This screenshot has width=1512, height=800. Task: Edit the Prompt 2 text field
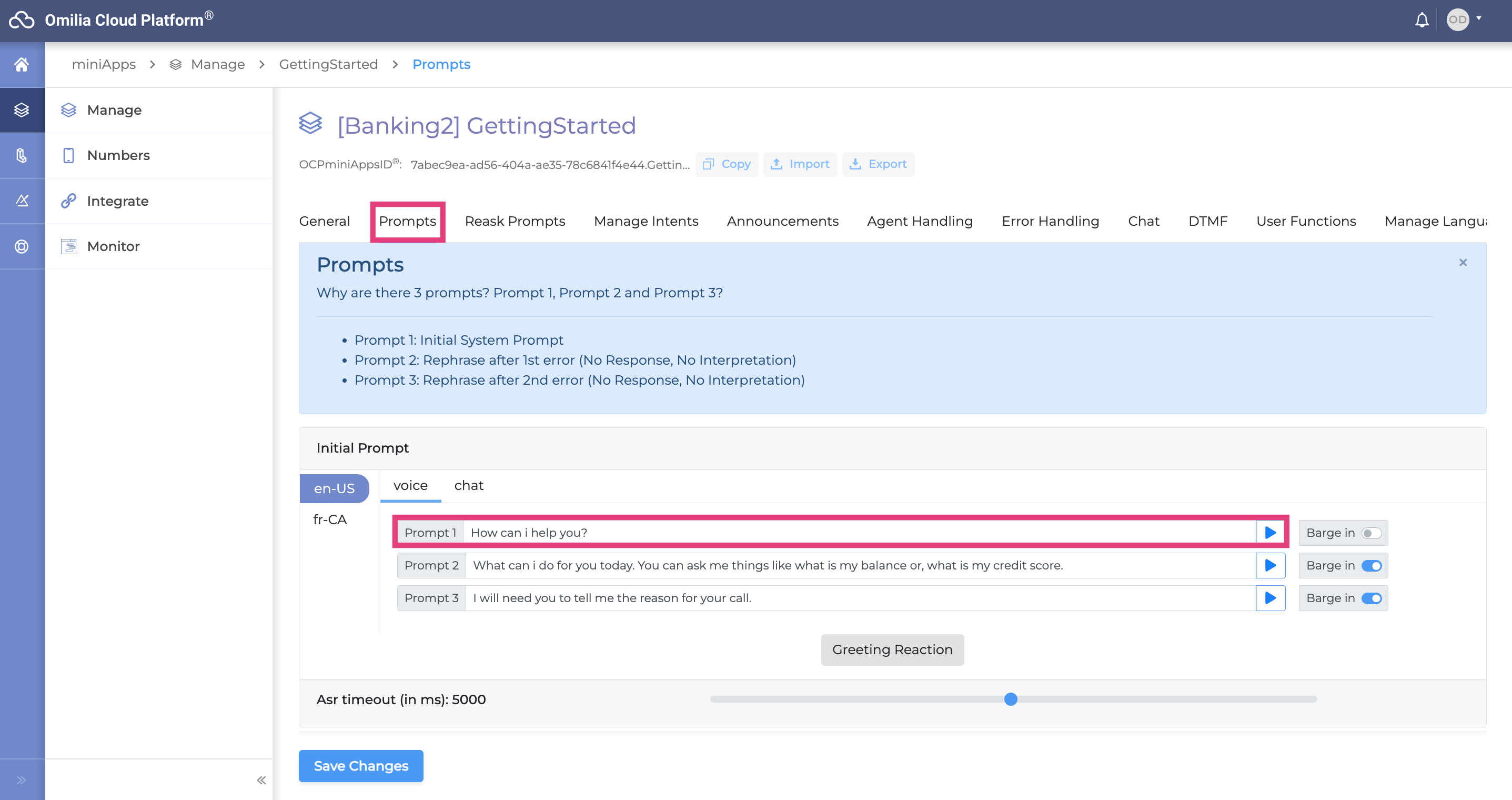click(861, 565)
